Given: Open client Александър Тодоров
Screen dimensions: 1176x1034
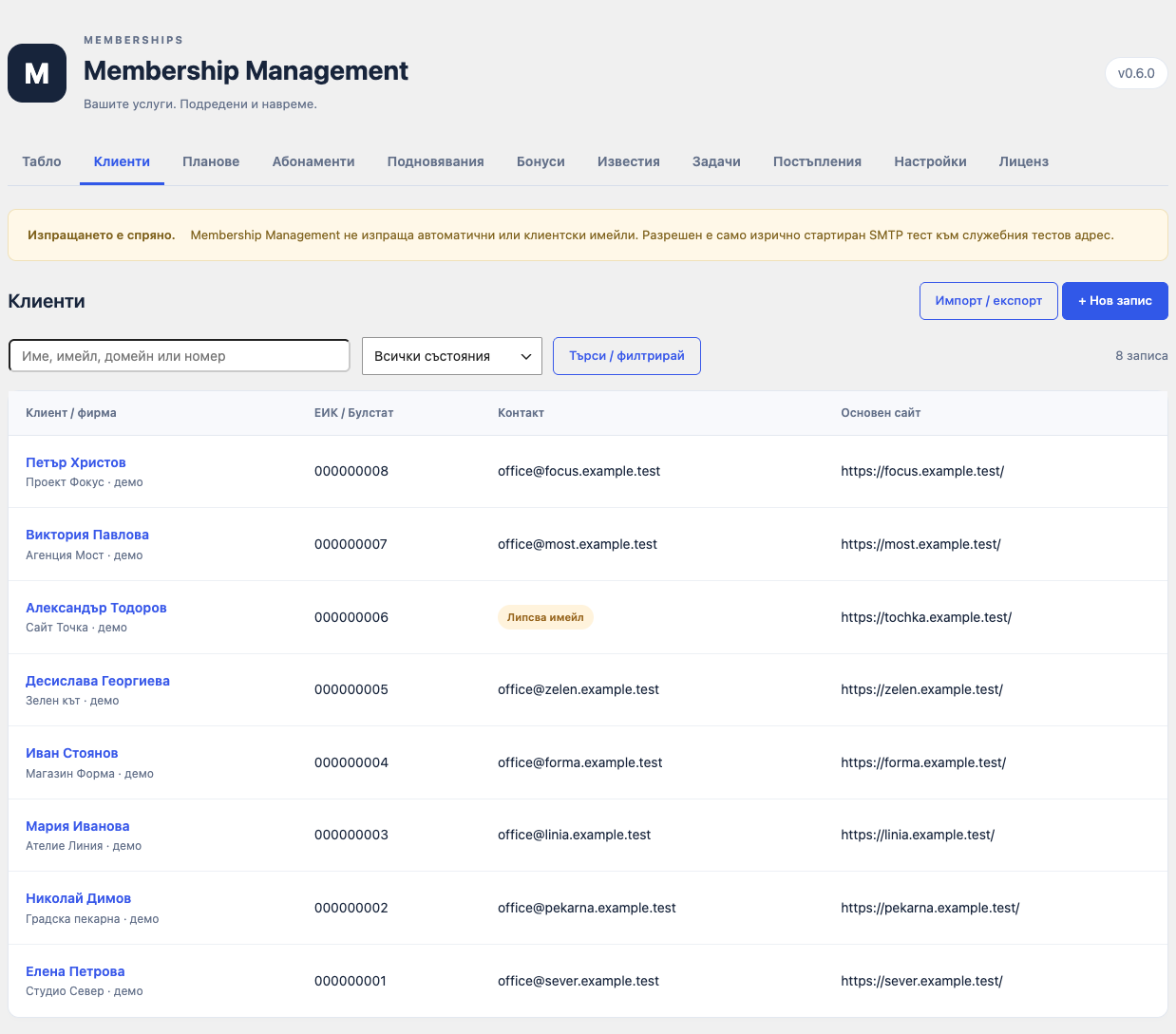Looking at the screenshot, I should (96, 608).
